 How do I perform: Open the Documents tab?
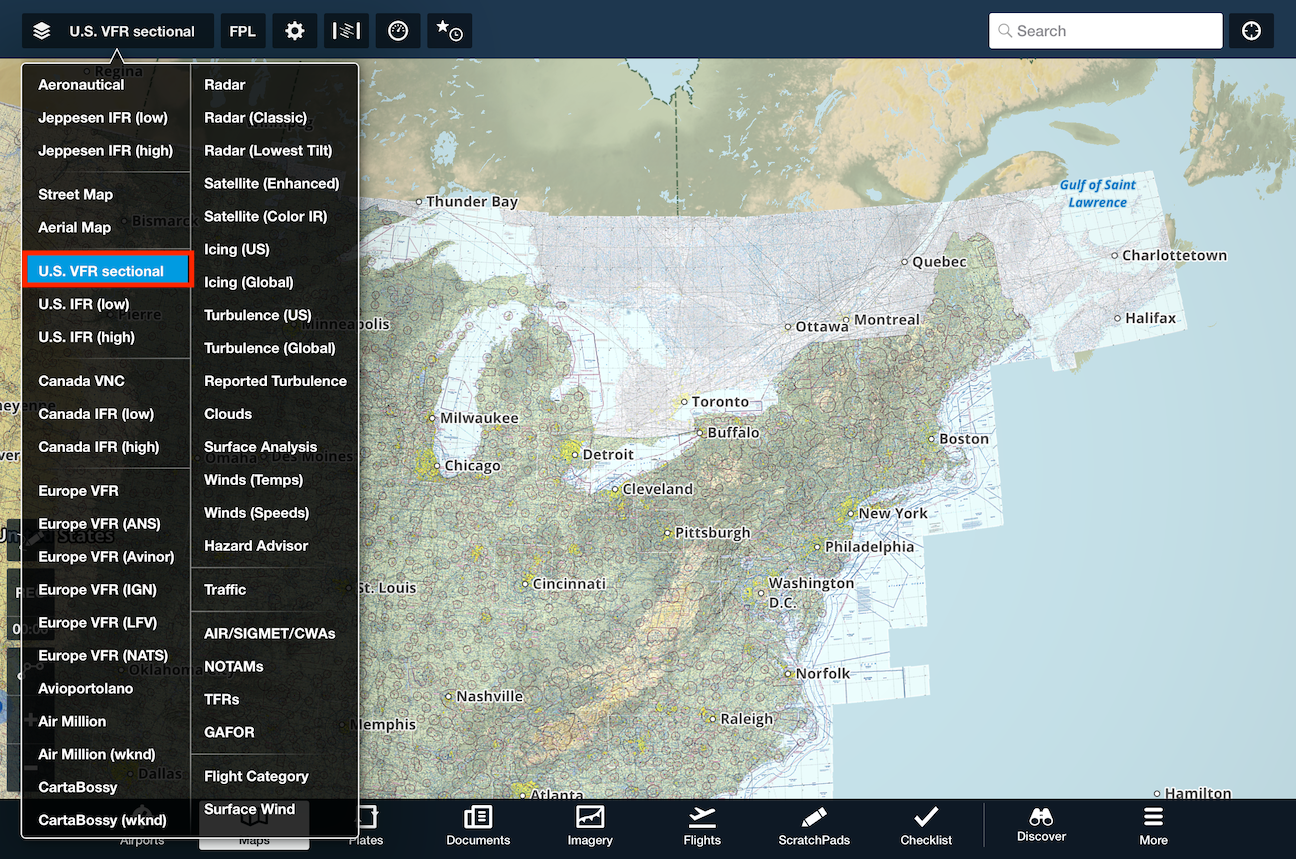(x=478, y=826)
